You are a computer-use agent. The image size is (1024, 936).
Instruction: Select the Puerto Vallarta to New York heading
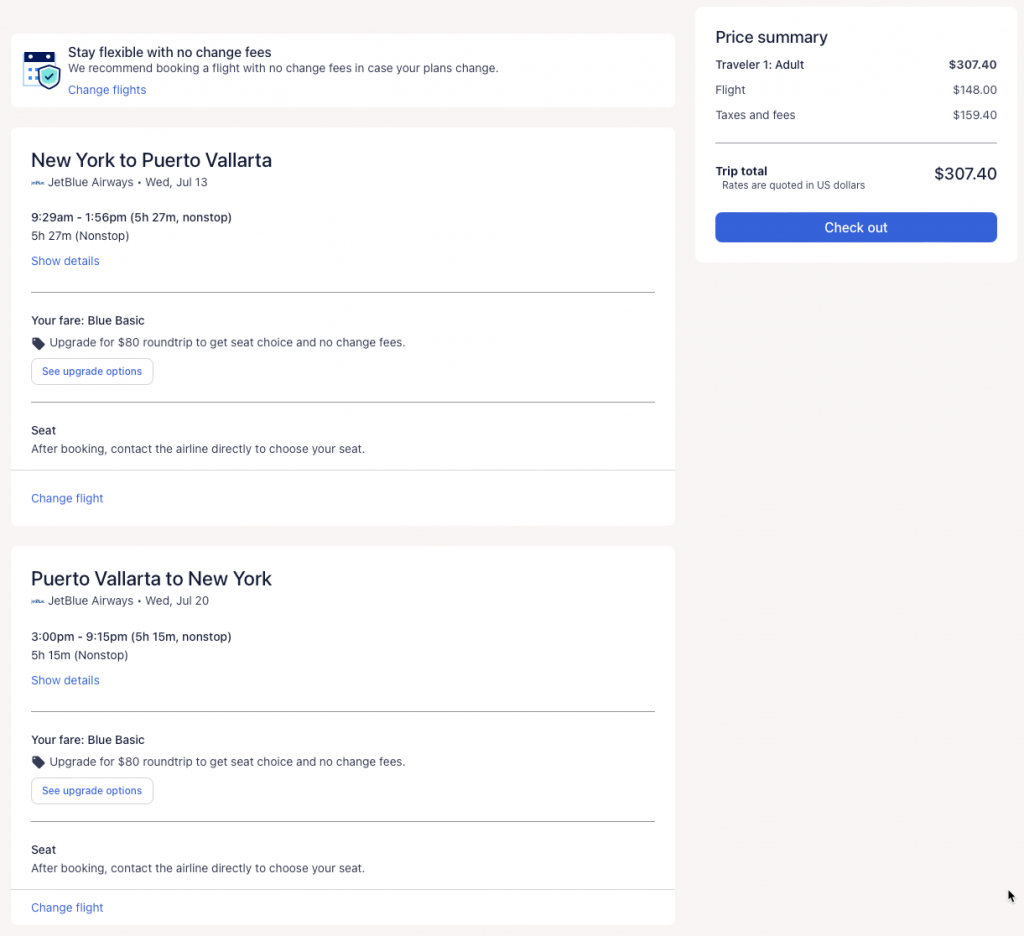pos(151,579)
